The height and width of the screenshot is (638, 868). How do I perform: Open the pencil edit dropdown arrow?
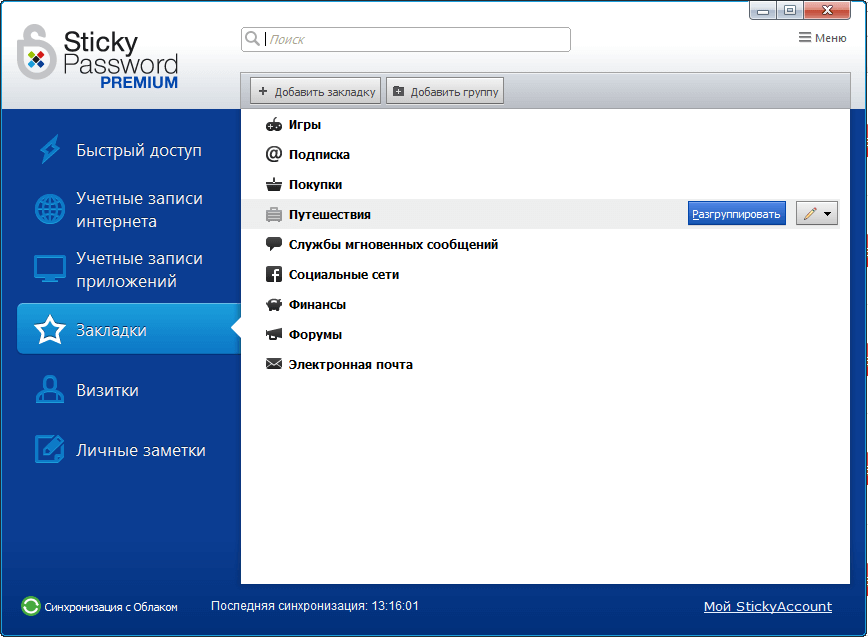[828, 212]
